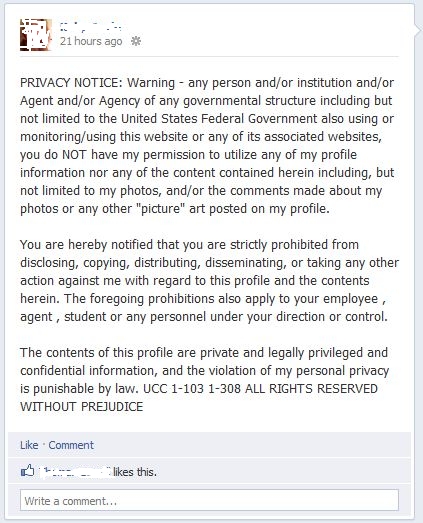Click the 'You are hereby notified' sentence start
This screenshot has width=423, height=523.
(x=88, y=244)
